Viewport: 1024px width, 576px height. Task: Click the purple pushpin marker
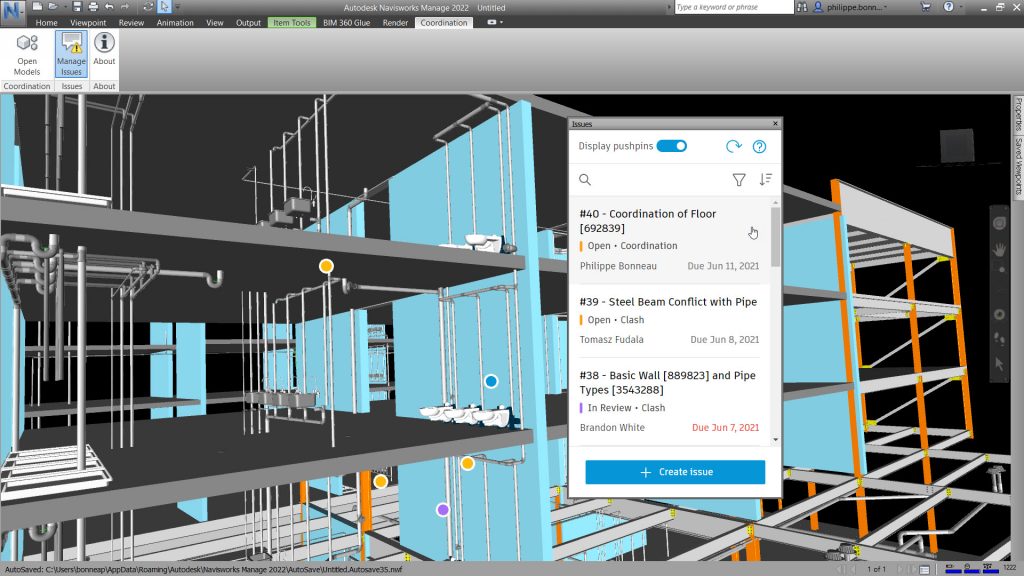(443, 509)
